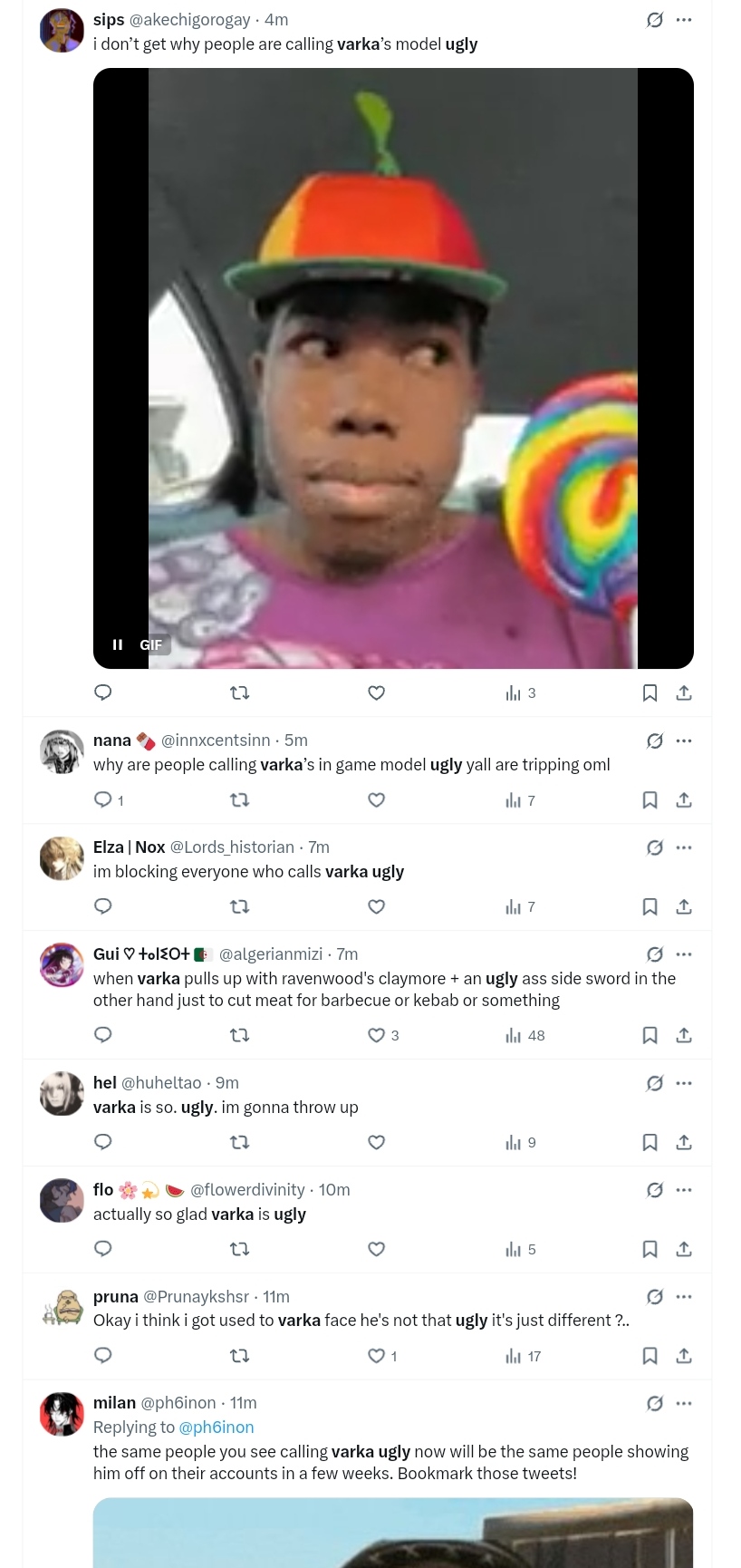This screenshot has height=1568, width=741.
Task: Open hel's profile avatar
Action: click(62, 1093)
